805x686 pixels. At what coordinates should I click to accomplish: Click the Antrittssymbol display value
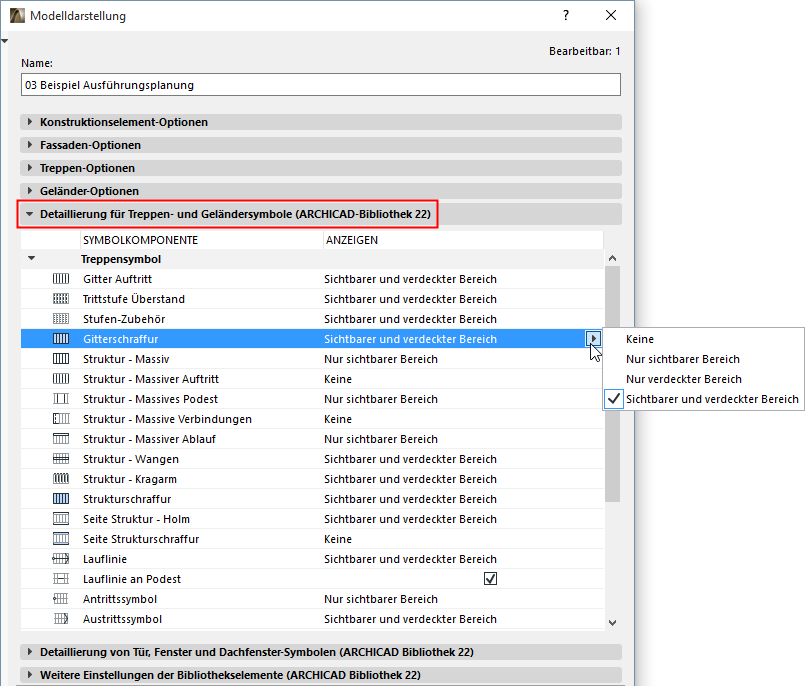[x=381, y=599]
